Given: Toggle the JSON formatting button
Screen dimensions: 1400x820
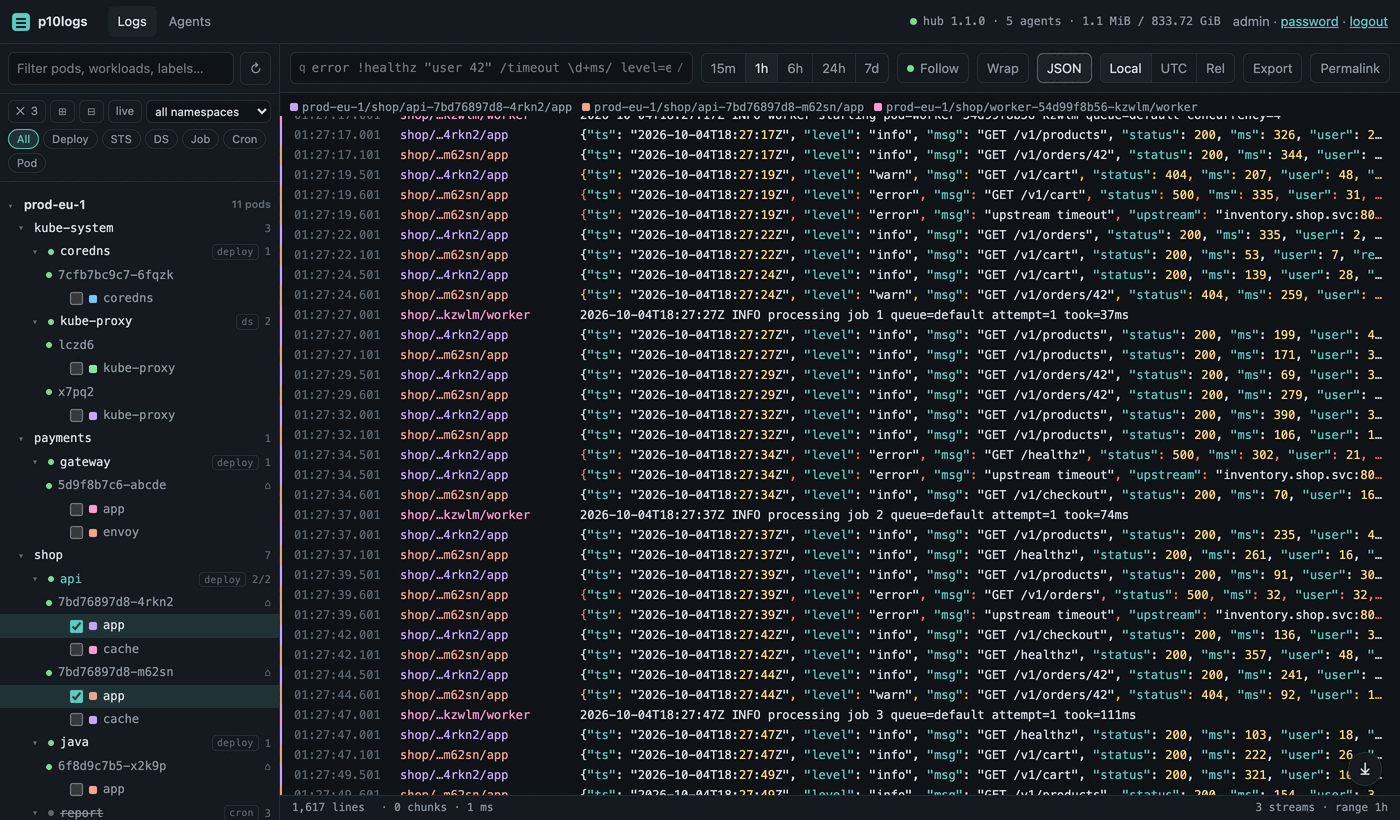Looking at the screenshot, I should [1064, 68].
